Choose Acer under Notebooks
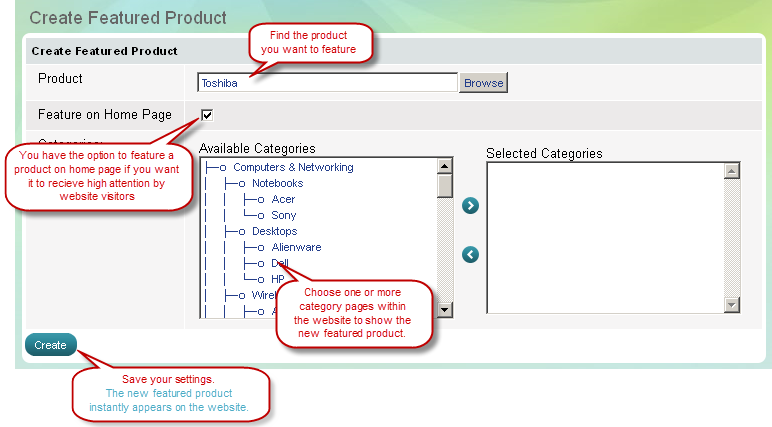This screenshot has width=772, height=427. tap(283, 199)
